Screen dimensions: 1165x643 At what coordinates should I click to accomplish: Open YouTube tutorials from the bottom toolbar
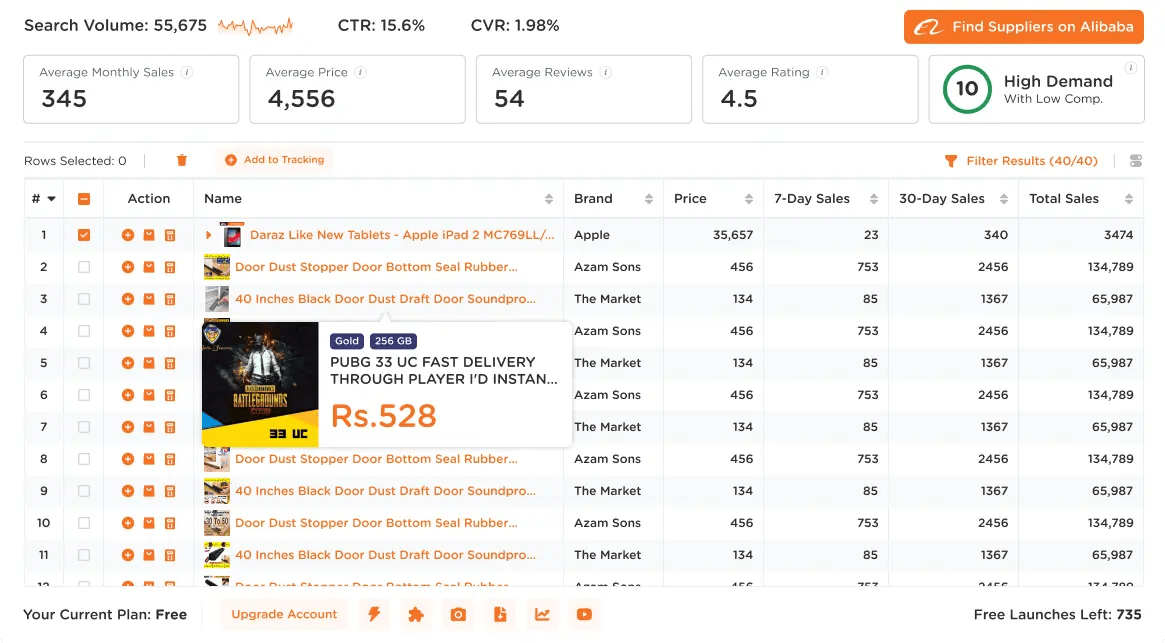point(584,614)
